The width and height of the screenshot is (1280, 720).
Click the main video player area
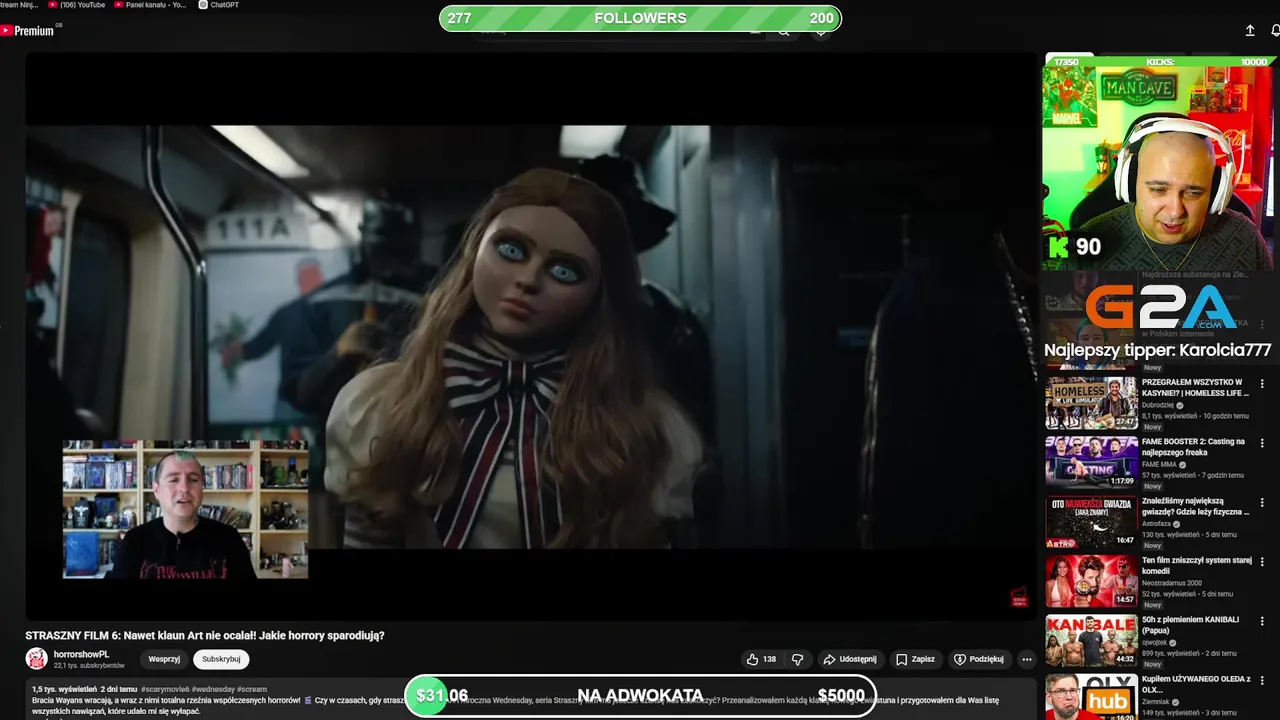[531, 336]
